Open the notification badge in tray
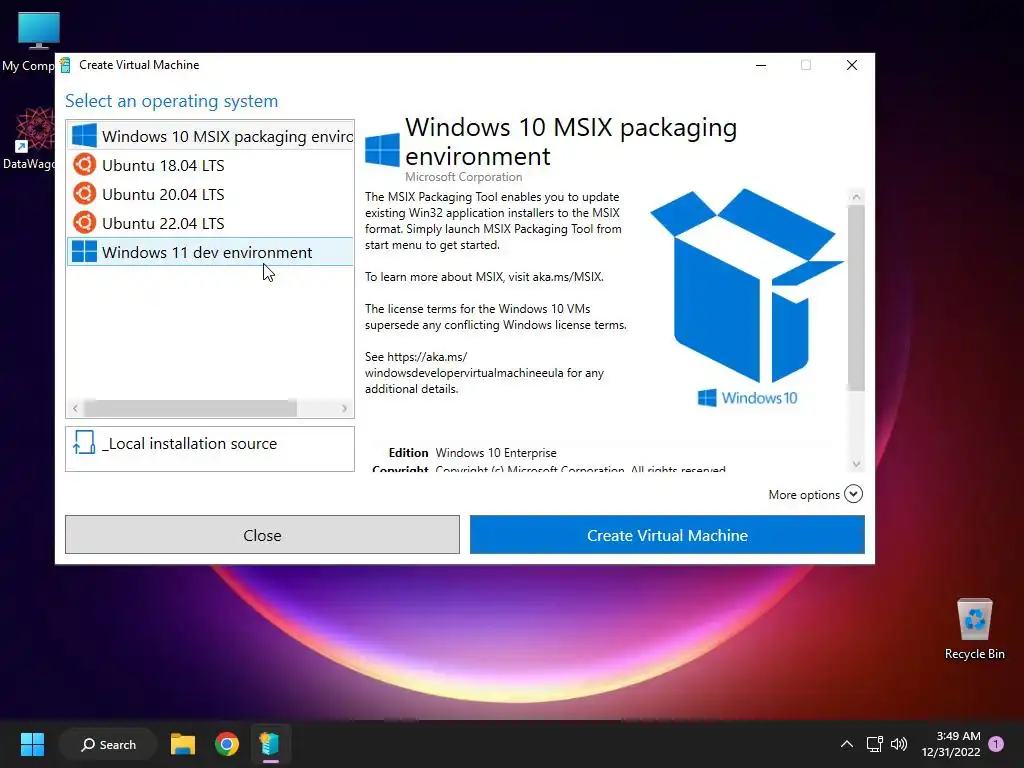Image resolution: width=1024 pixels, height=768 pixels. [x=996, y=744]
